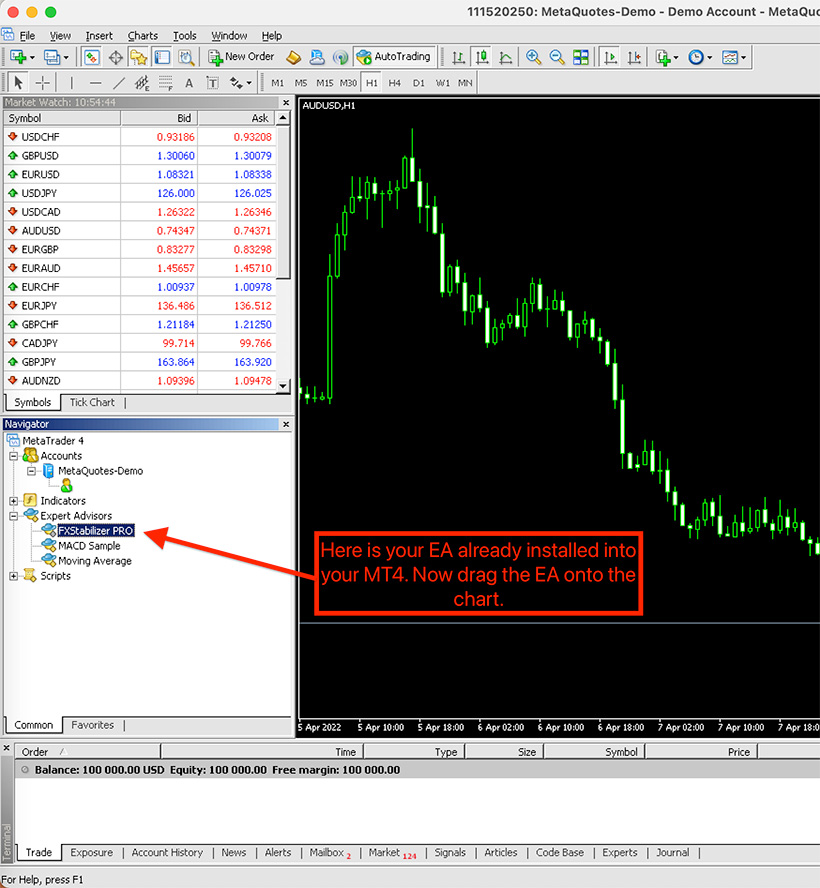Screen dimensions: 820x888
Task: Open the Profiles dropdown arrow
Action: click(x=66, y=58)
